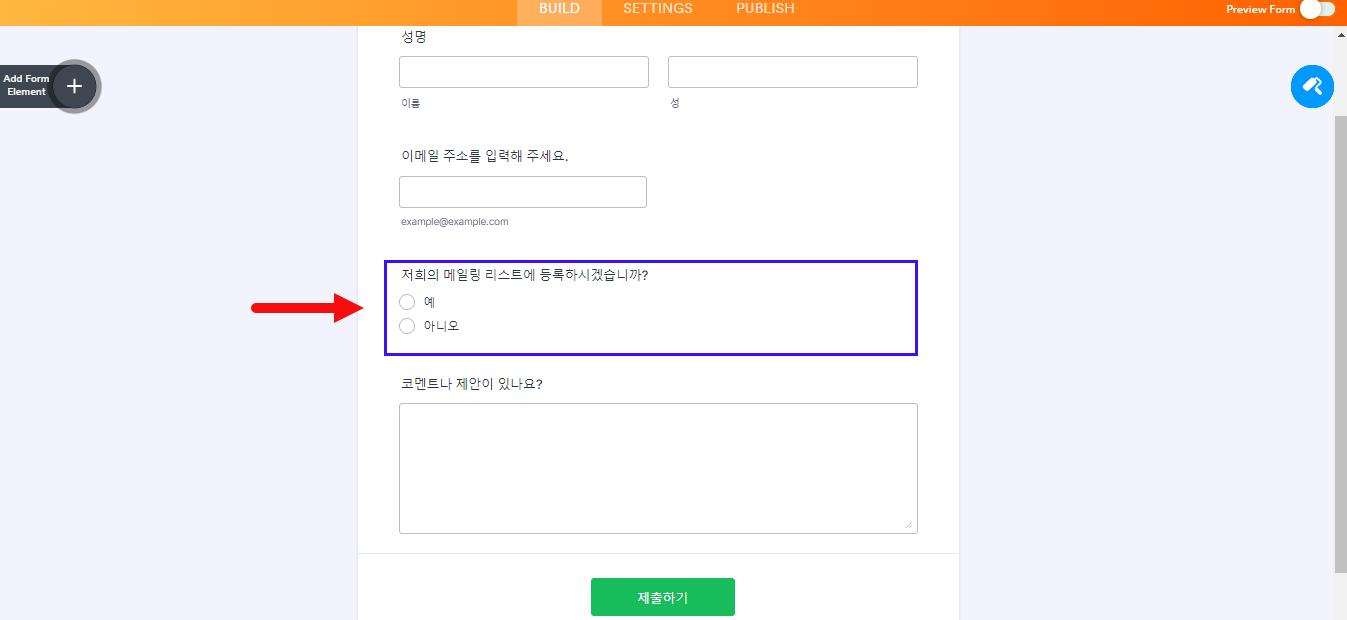
Task: Click inside the comments text area
Action: pyautogui.click(x=657, y=468)
